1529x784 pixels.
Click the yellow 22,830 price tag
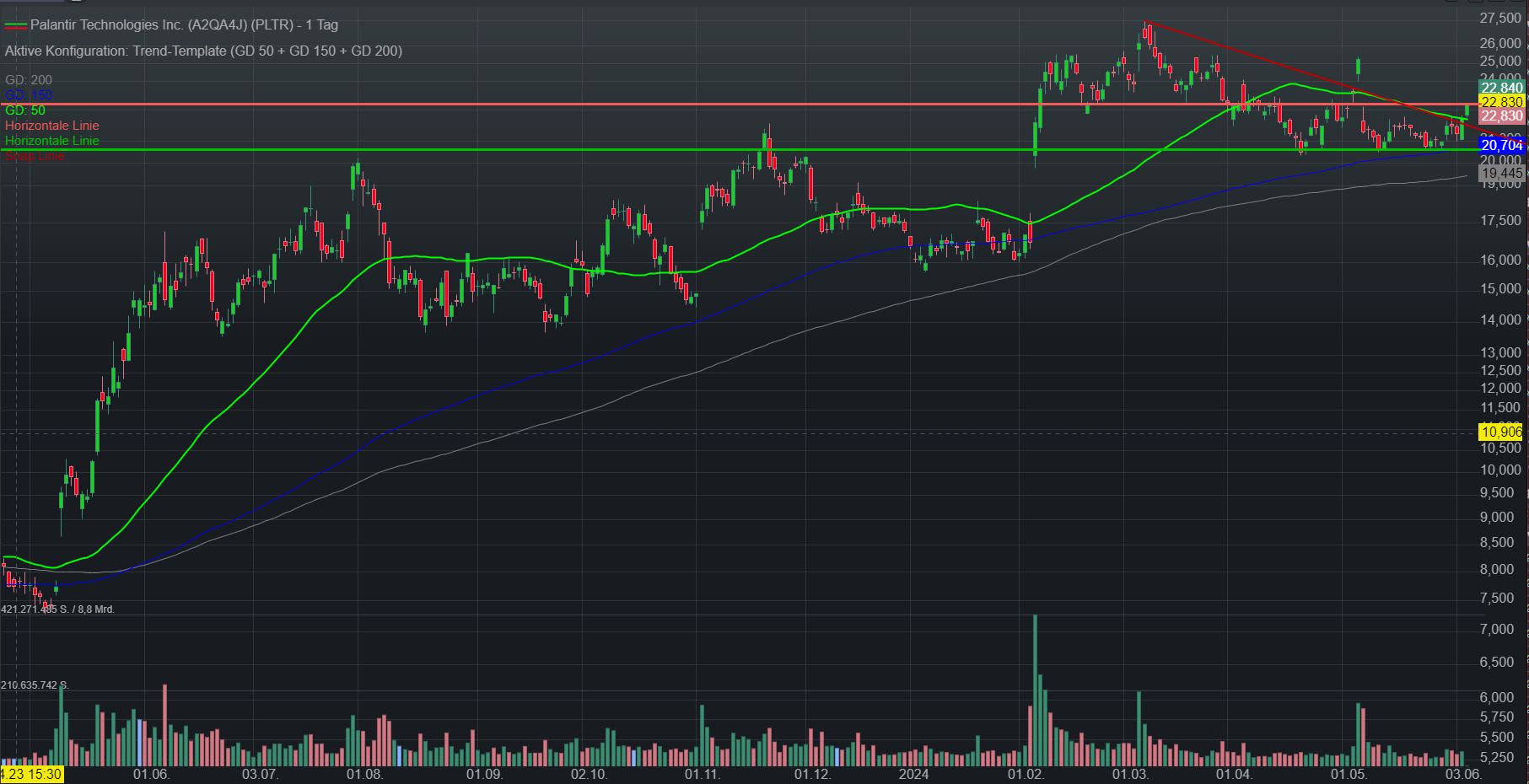pos(1501,102)
